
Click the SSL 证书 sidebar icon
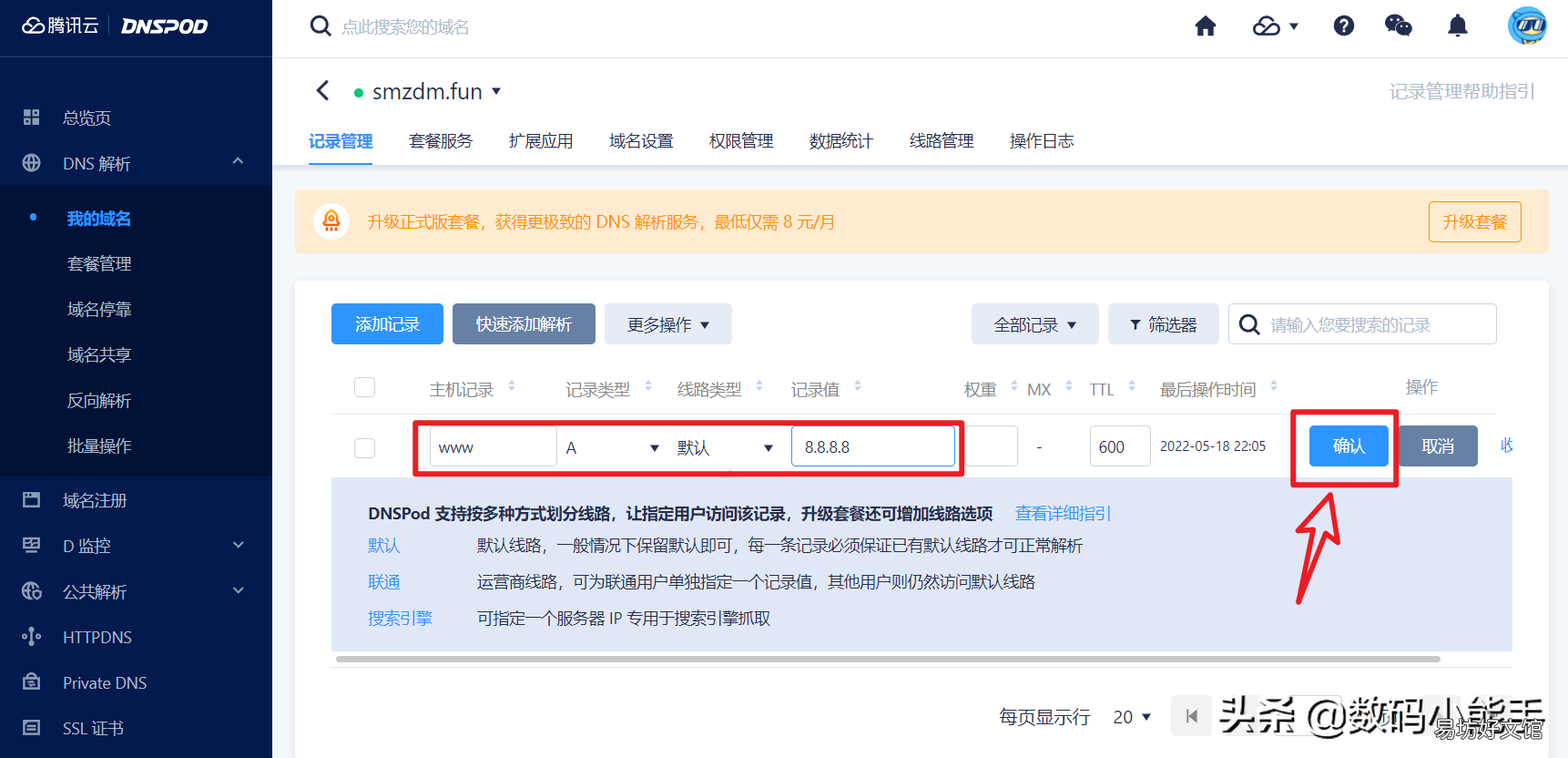[32, 728]
